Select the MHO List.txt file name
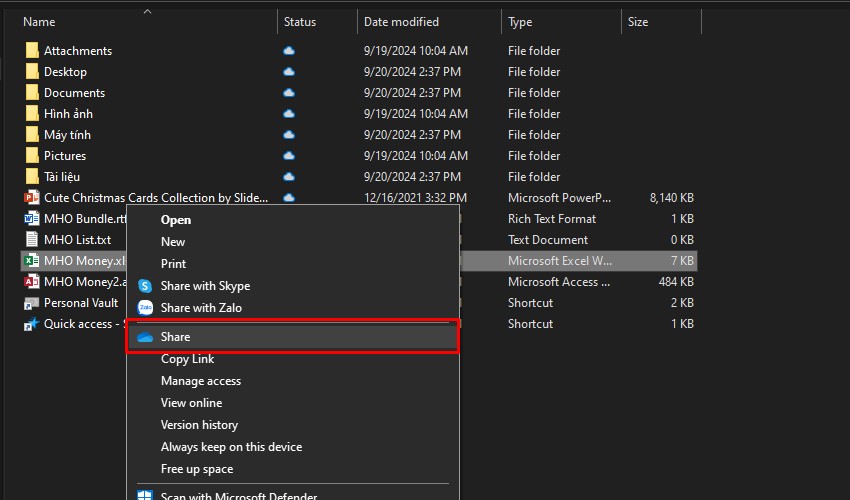This screenshot has height=500, width=850. 78,240
